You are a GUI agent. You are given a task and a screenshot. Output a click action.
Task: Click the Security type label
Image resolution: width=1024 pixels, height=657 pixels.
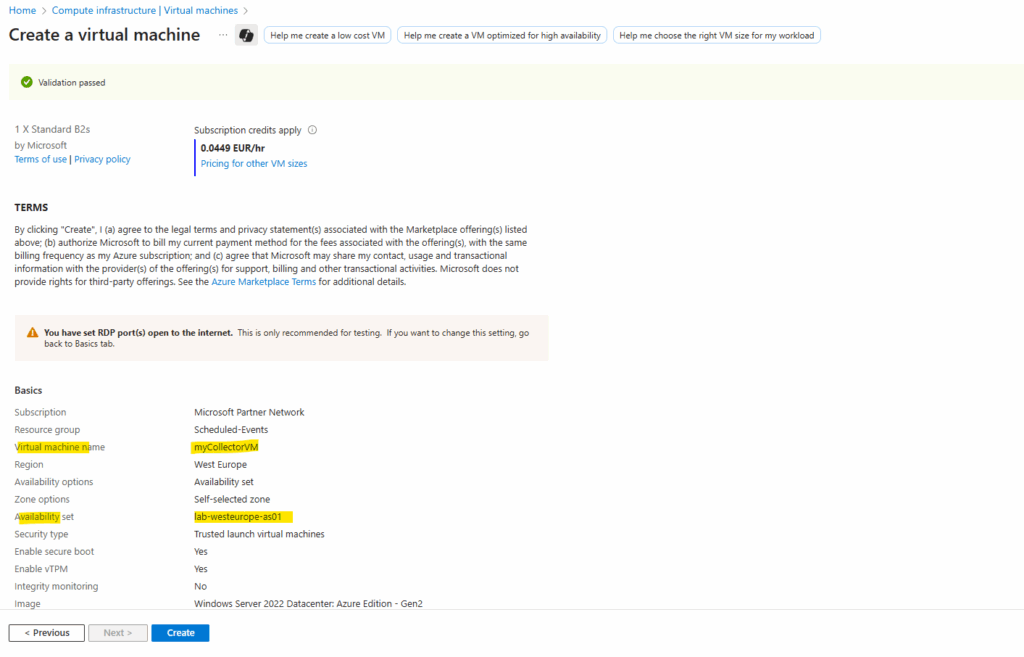41,534
